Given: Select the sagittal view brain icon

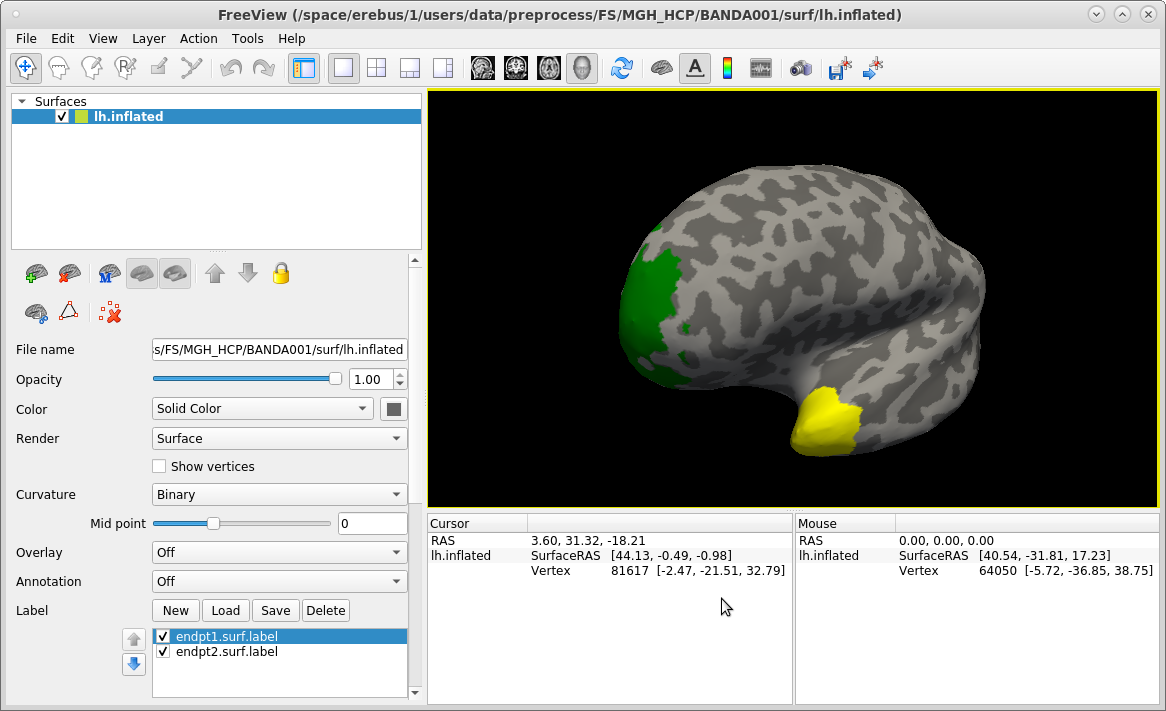Looking at the screenshot, I should 483,68.
